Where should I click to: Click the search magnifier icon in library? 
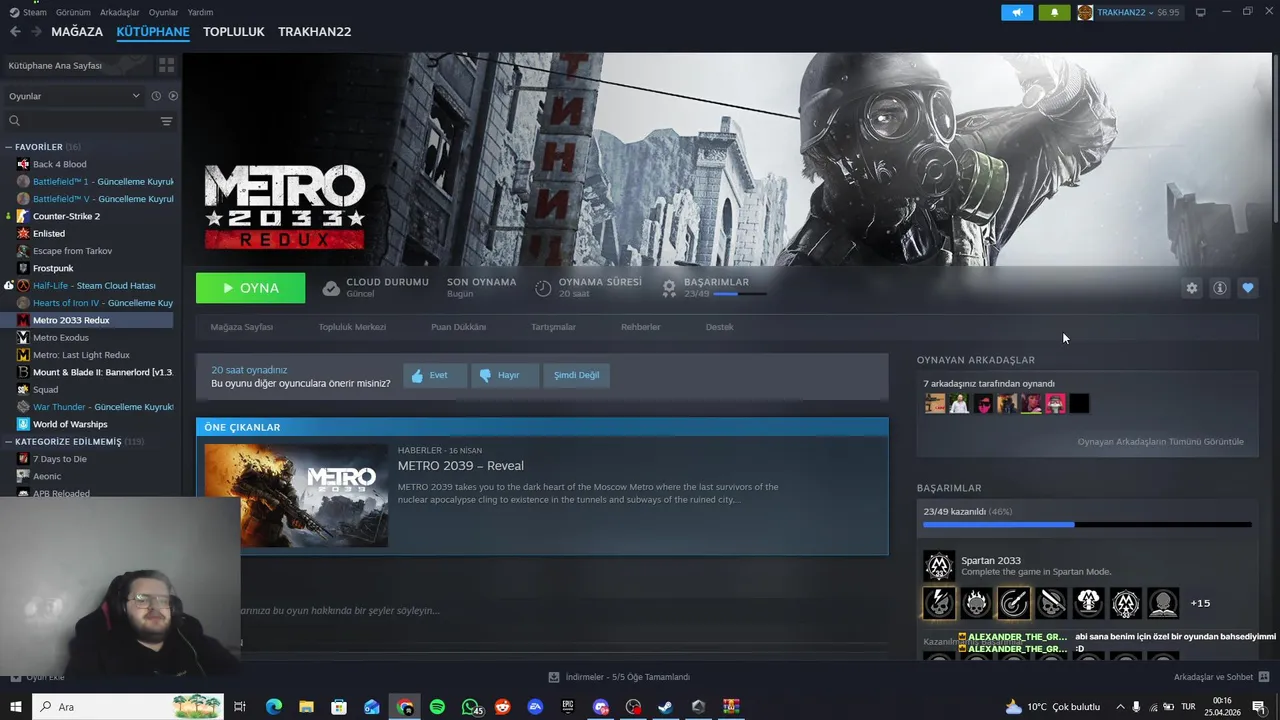point(14,121)
